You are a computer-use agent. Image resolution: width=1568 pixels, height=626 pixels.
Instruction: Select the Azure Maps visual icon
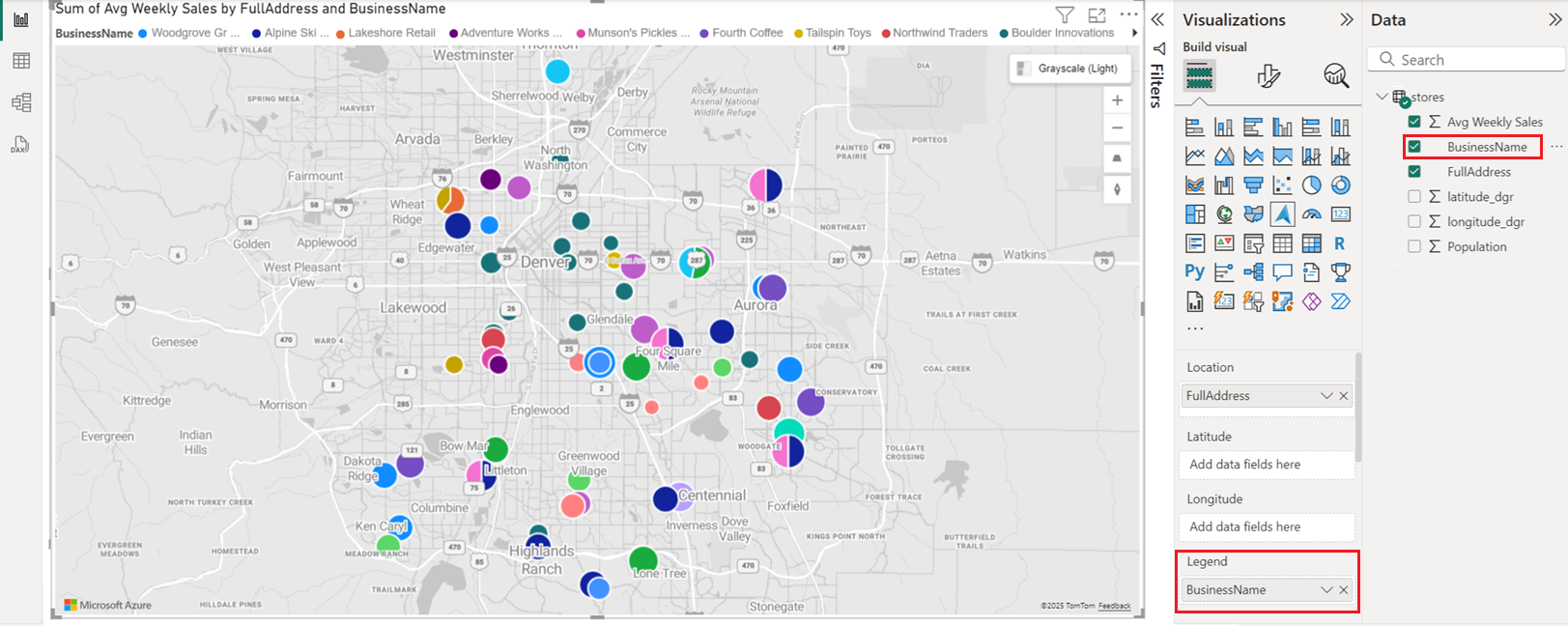[x=1282, y=214]
